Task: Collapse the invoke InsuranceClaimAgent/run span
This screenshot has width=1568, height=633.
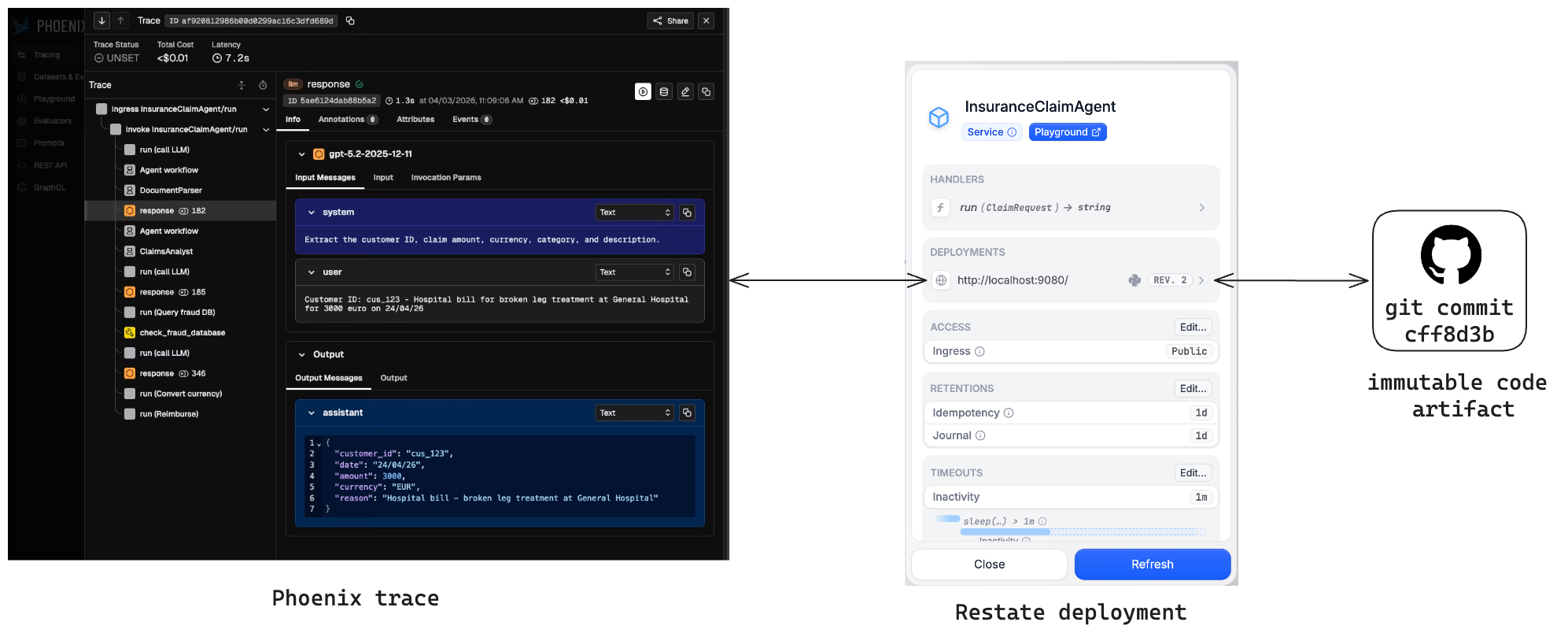Action: point(266,130)
